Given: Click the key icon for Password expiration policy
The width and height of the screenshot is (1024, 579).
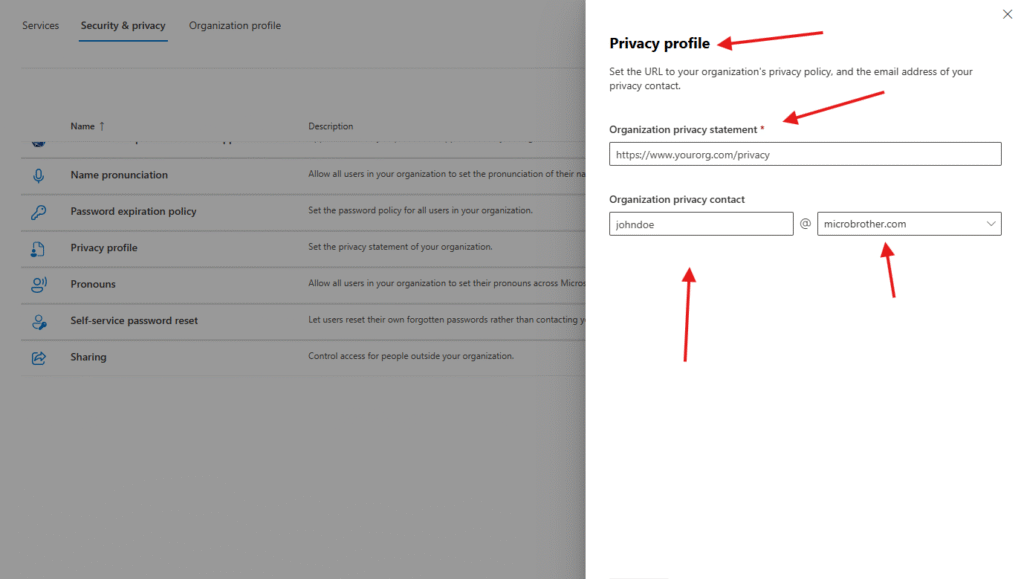Looking at the screenshot, I should pyautogui.click(x=39, y=212).
